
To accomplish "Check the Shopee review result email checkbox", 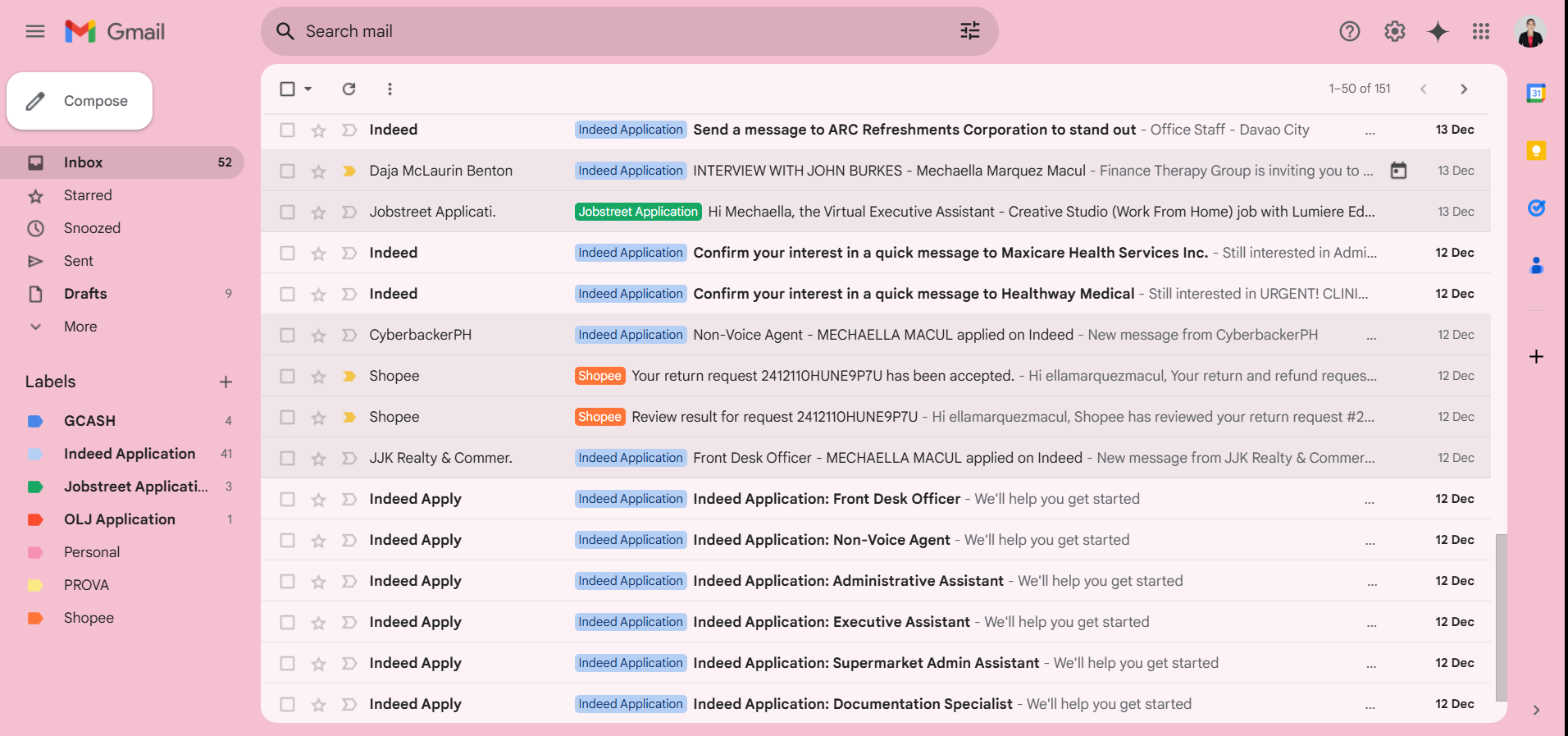I will [287, 417].
